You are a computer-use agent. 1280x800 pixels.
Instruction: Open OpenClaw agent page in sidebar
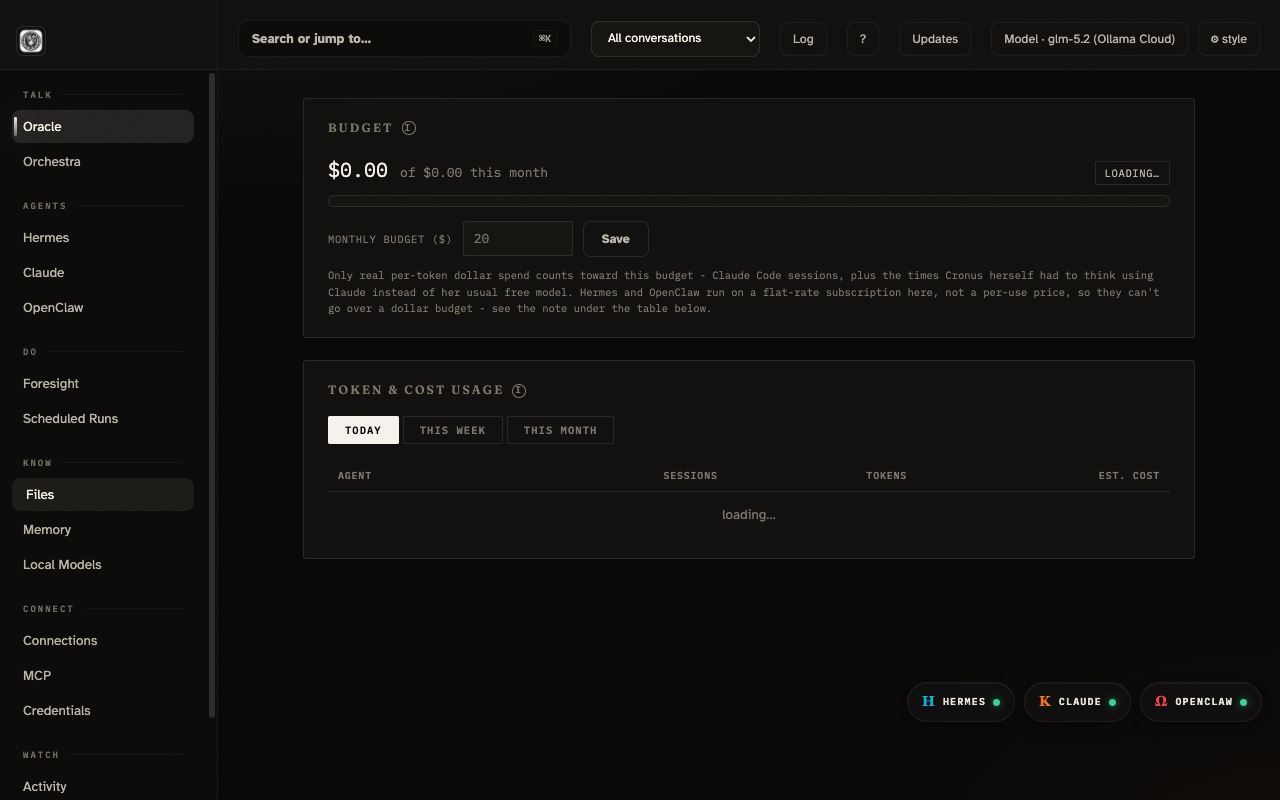103,307
